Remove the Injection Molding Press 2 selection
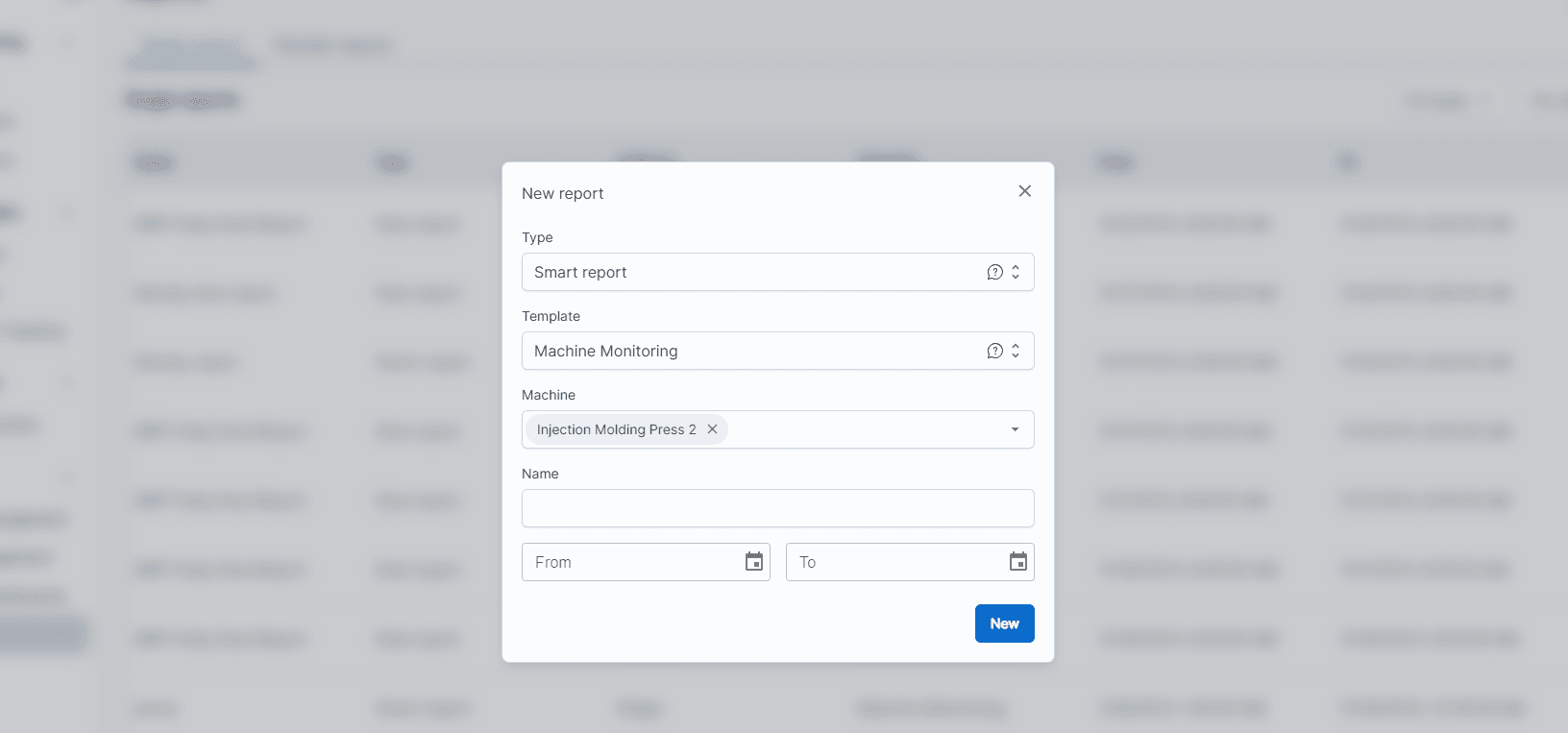Image resolution: width=1568 pixels, height=733 pixels. (x=711, y=429)
